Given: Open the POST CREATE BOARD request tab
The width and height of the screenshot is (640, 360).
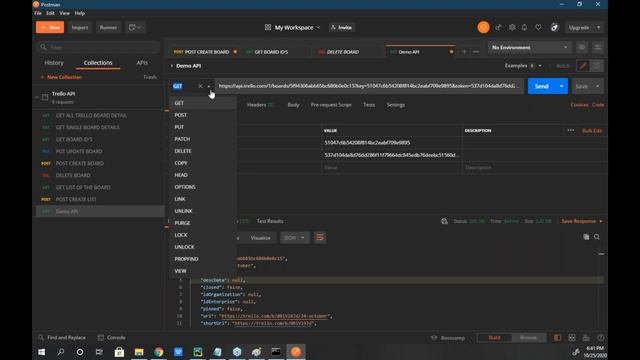Looking at the screenshot, I should click(x=204, y=52).
